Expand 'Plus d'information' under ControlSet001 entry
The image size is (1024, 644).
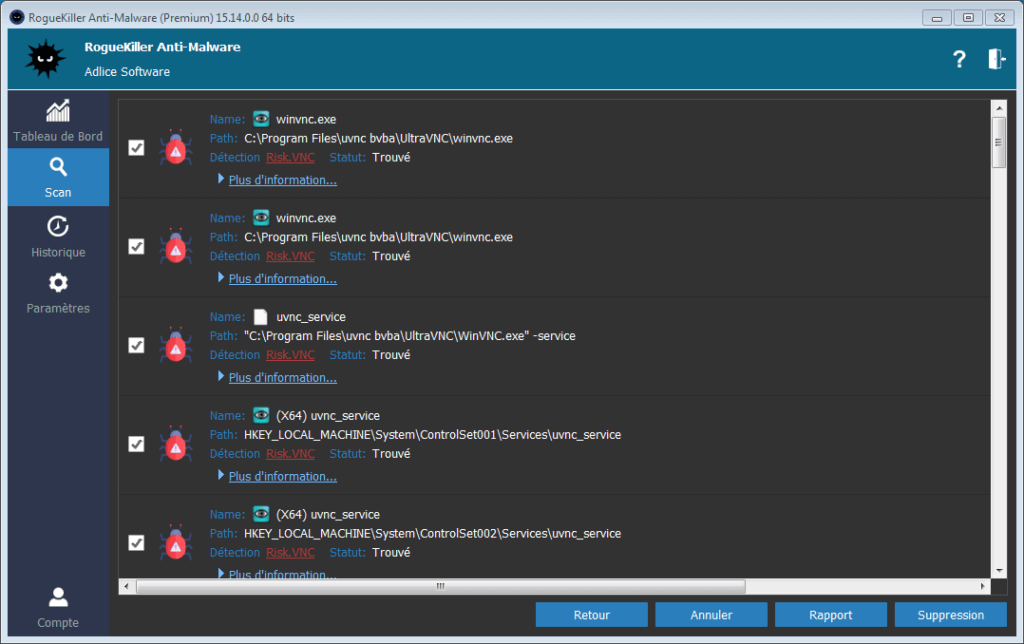pyautogui.click(x=282, y=477)
